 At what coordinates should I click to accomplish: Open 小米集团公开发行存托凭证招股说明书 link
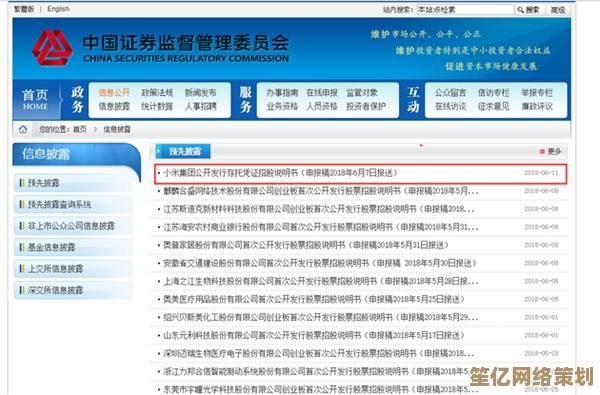pos(280,173)
